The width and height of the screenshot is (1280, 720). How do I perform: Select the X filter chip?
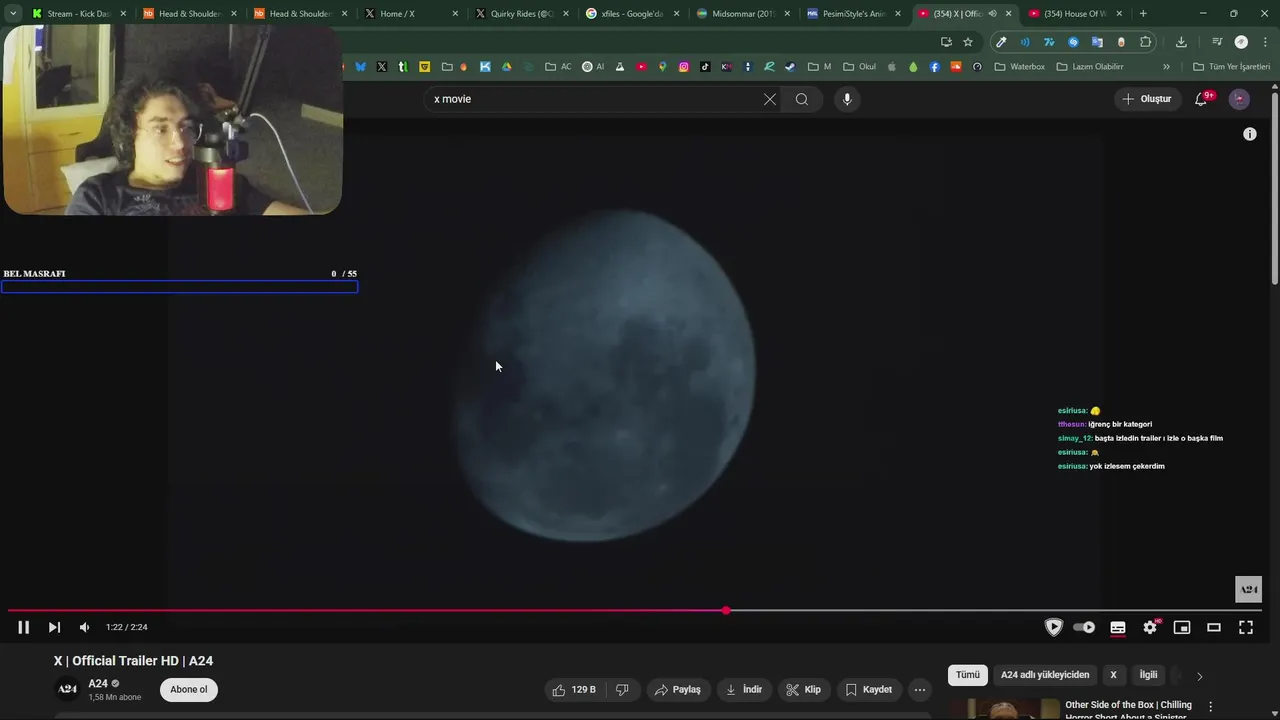1113,675
